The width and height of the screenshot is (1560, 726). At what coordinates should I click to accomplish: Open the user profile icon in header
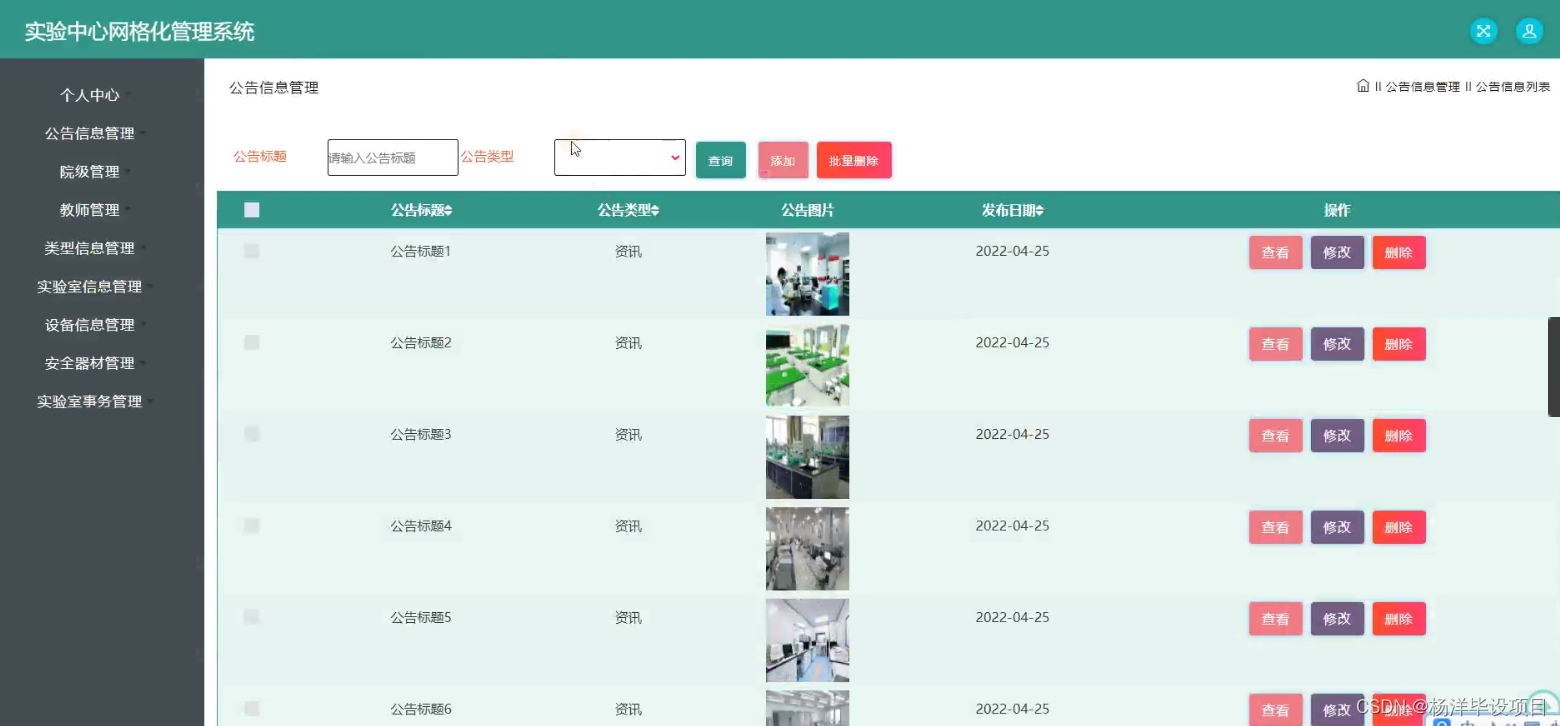pos(1529,31)
